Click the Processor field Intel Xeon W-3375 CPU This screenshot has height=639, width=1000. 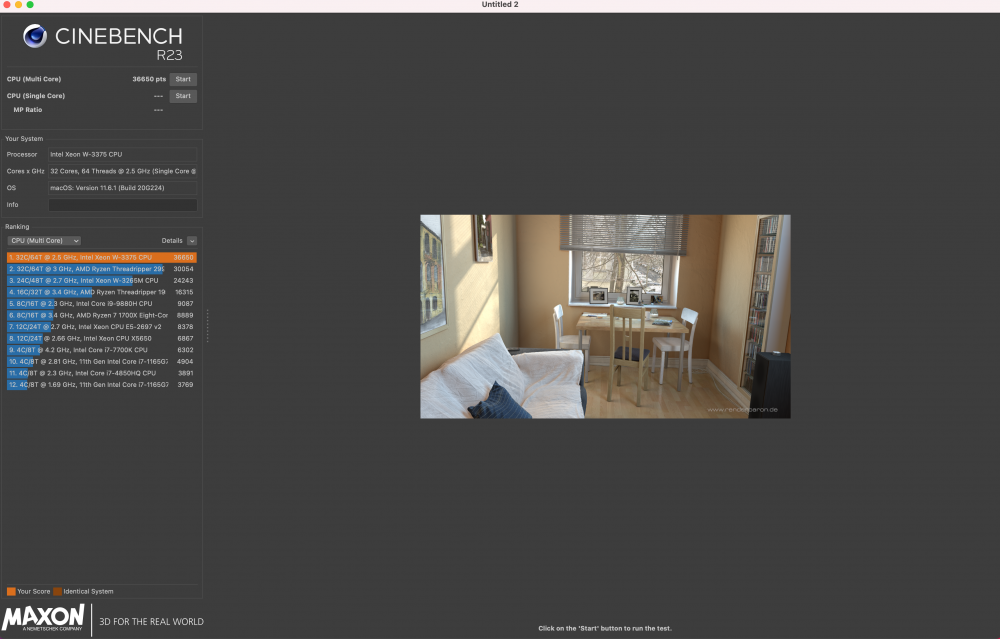point(122,154)
